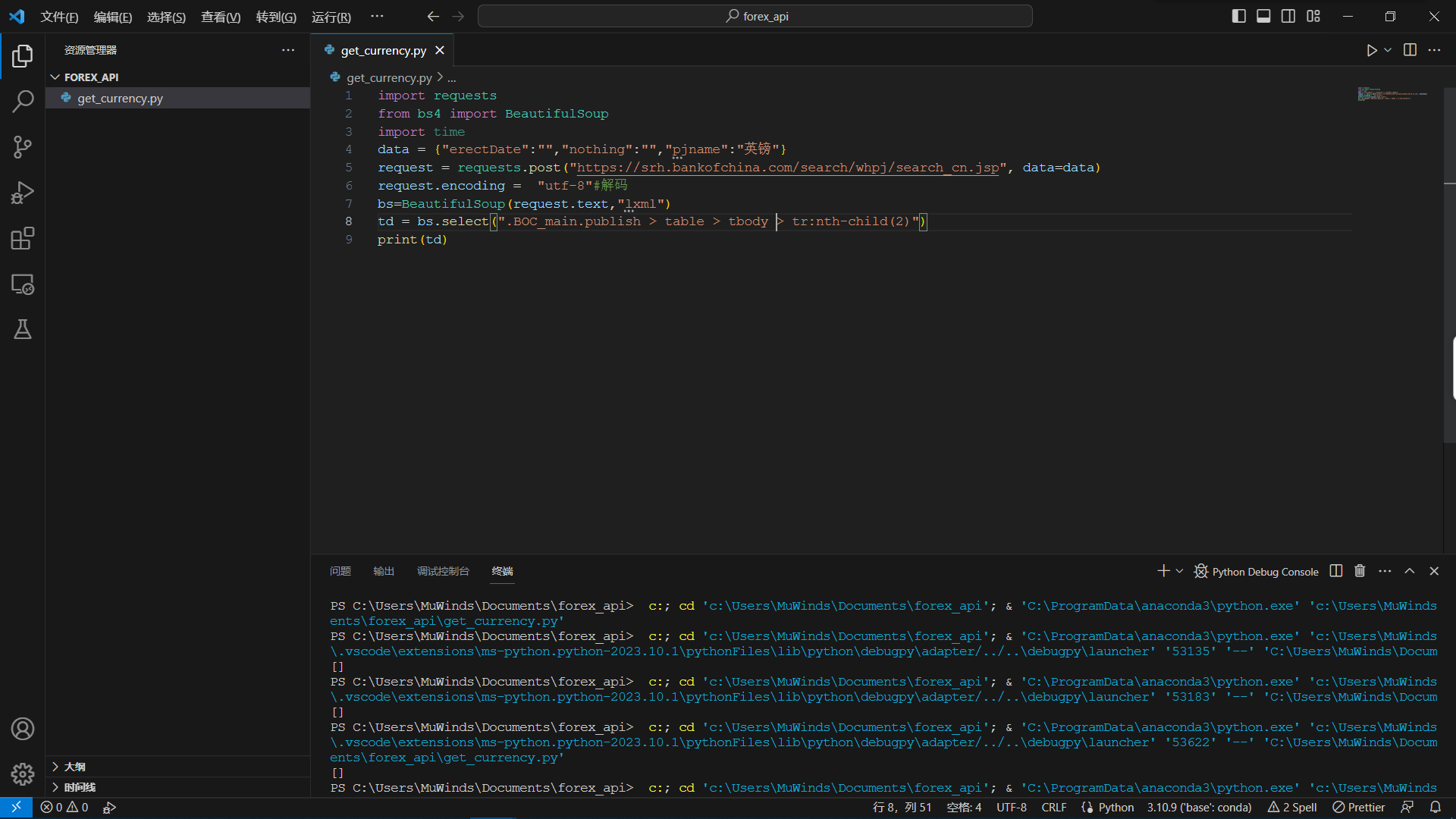Switch to the 问题 problems tab
The width and height of the screenshot is (1456, 819).
340,571
